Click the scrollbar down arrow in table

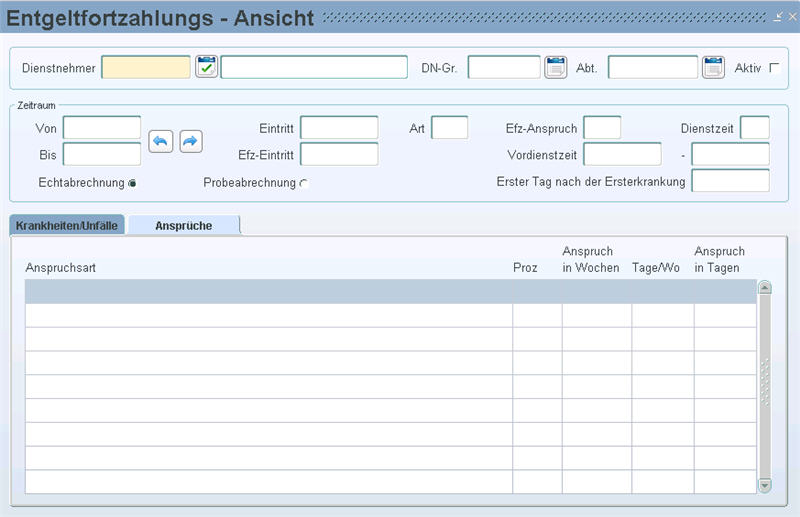pos(764,485)
